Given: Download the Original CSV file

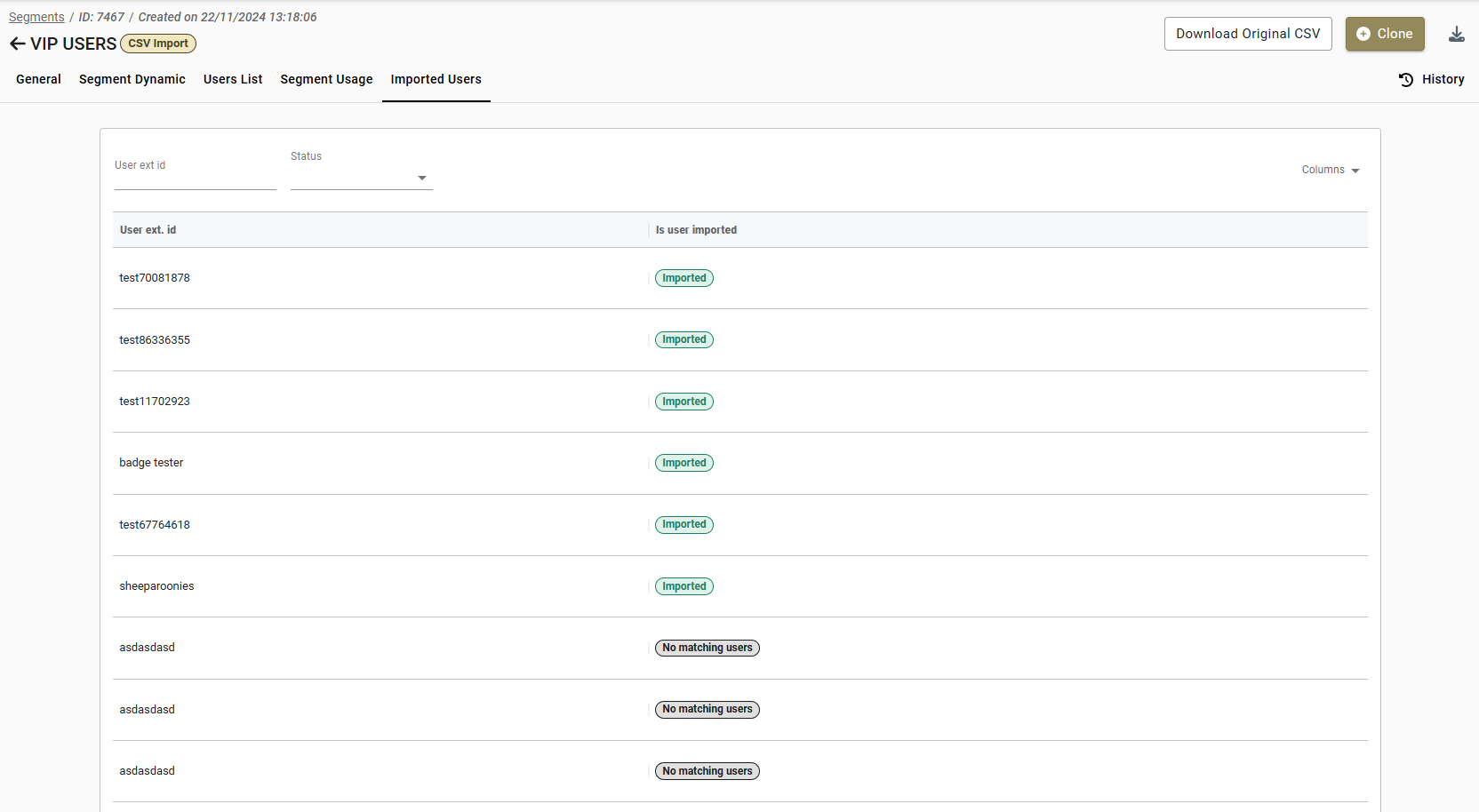Looking at the screenshot, I should (x=1247, y=34).
